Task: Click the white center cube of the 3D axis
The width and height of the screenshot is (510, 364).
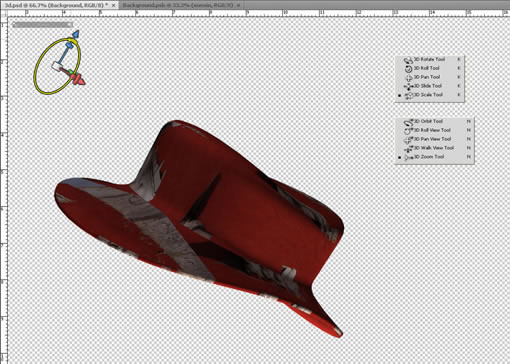Action: click(55, 66)
